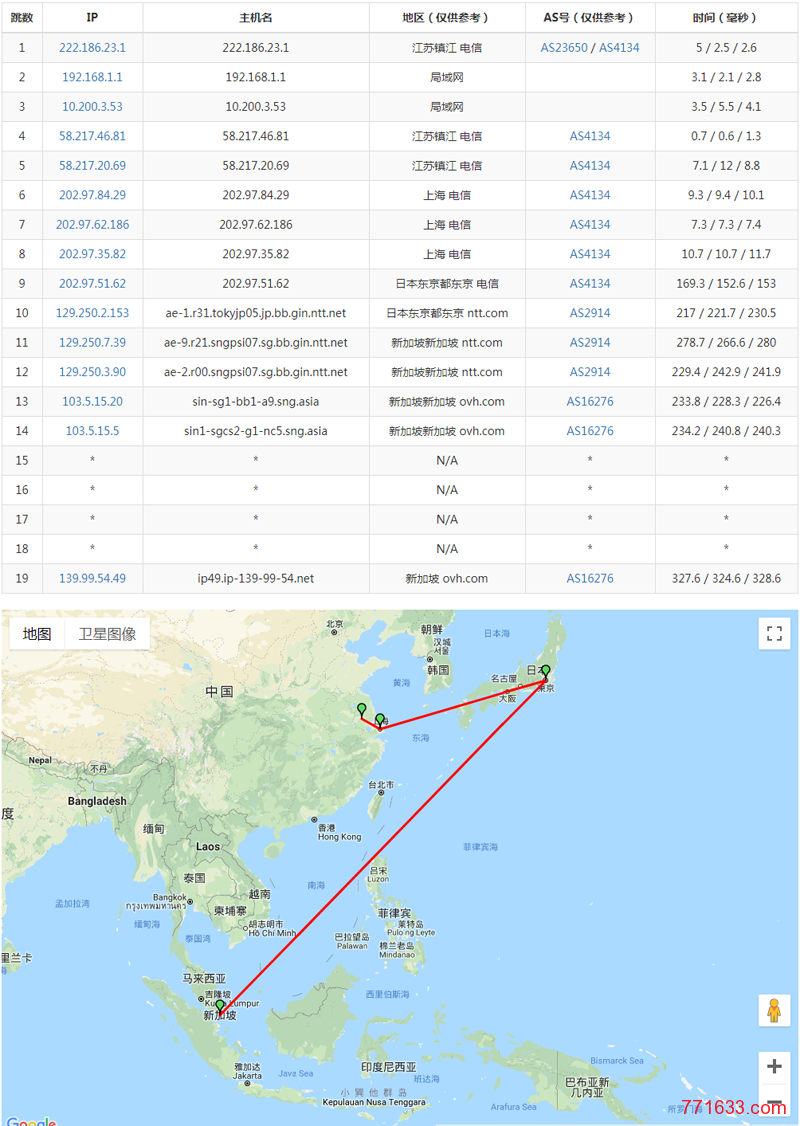
Task: Open the IP link 58.217.20.69
Action: pos(93,166)
